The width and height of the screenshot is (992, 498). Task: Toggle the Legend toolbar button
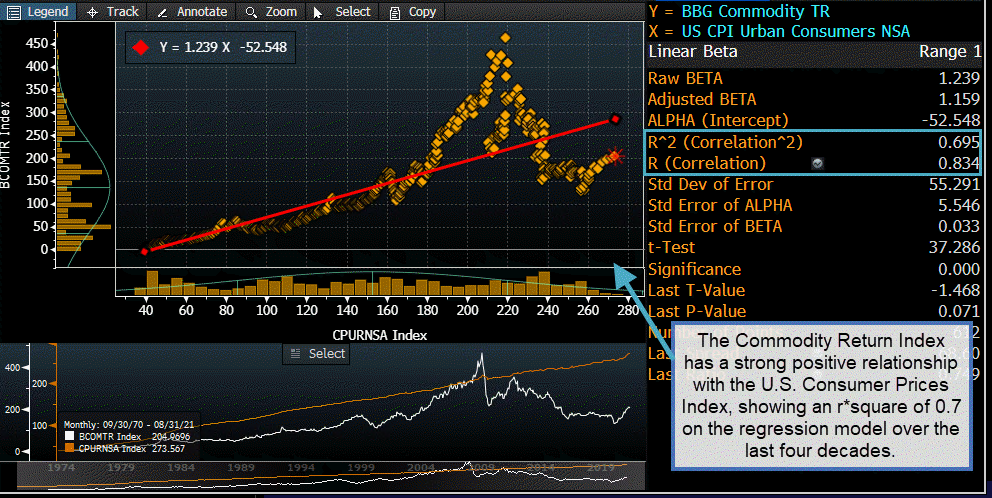click(x=40, y=12)
